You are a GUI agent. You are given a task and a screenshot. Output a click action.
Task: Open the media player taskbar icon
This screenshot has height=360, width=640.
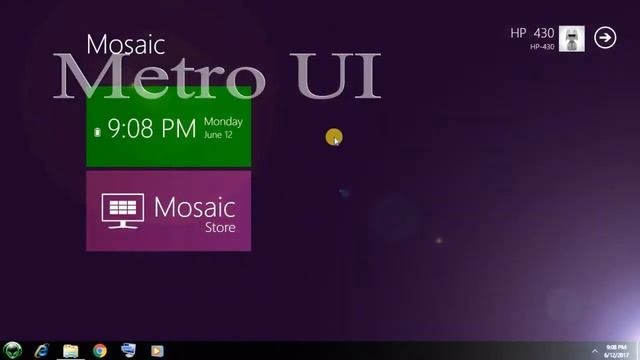157,351
